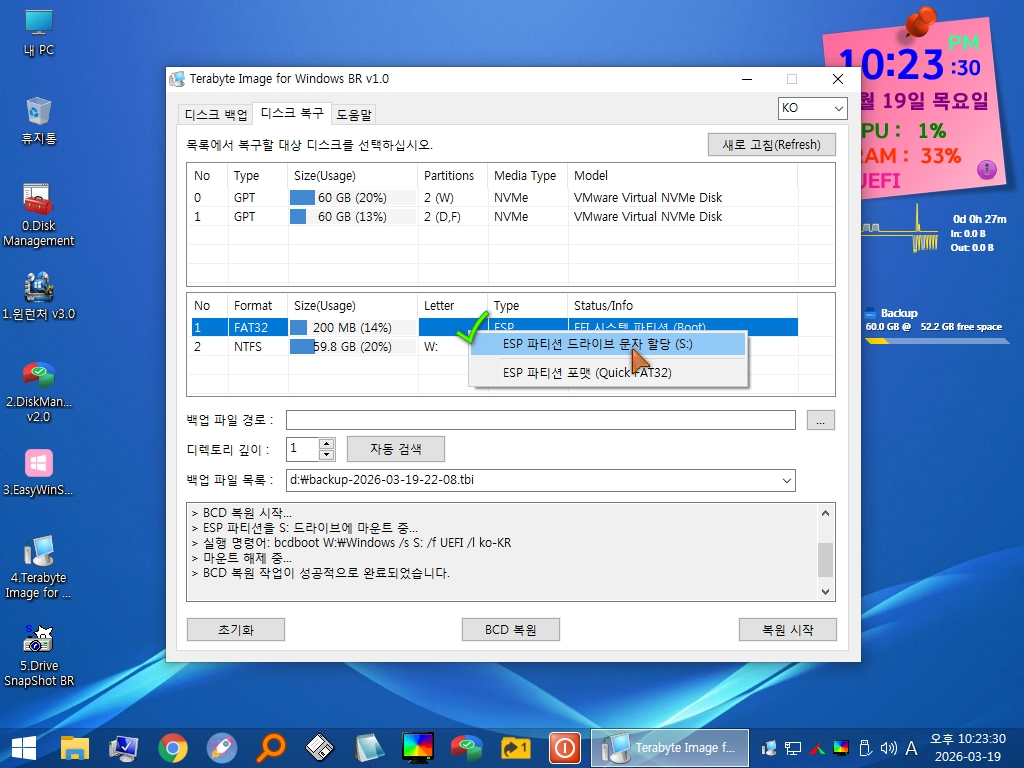Click the BCD 복원 button
1024x768 pixels.
point(511,630)
